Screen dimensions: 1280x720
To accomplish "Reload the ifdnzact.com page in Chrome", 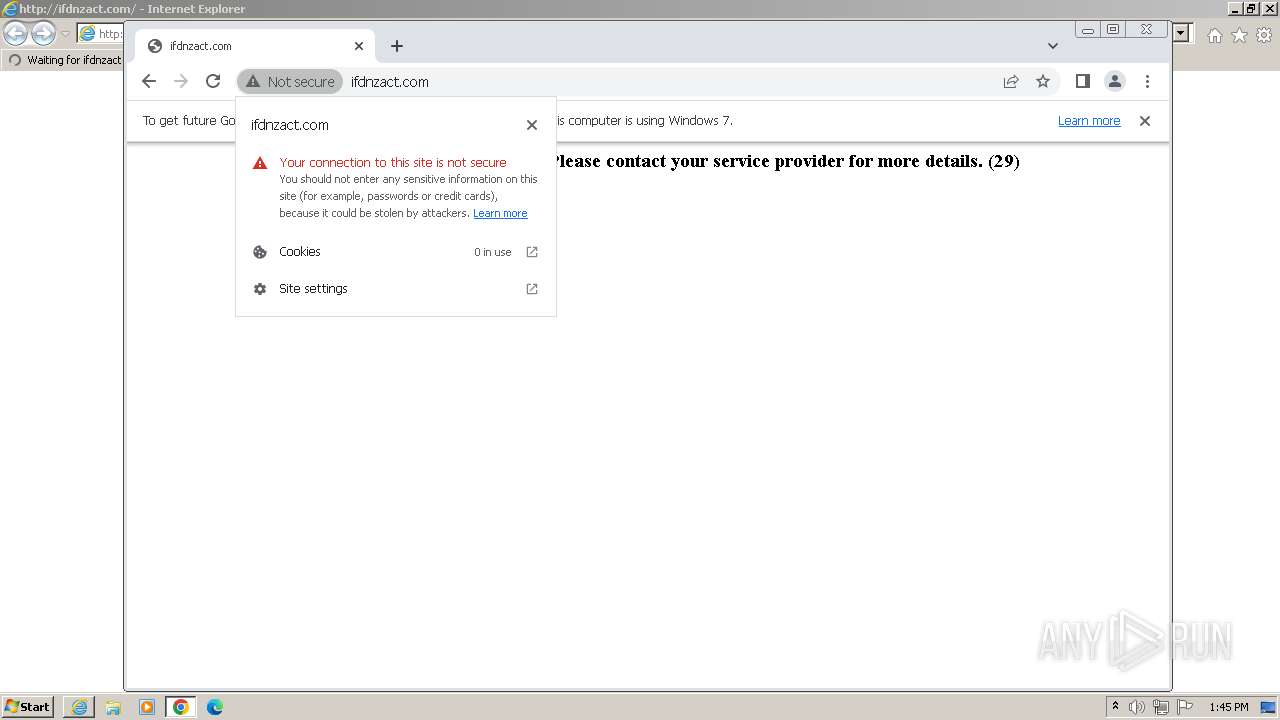I will [213, 81].
